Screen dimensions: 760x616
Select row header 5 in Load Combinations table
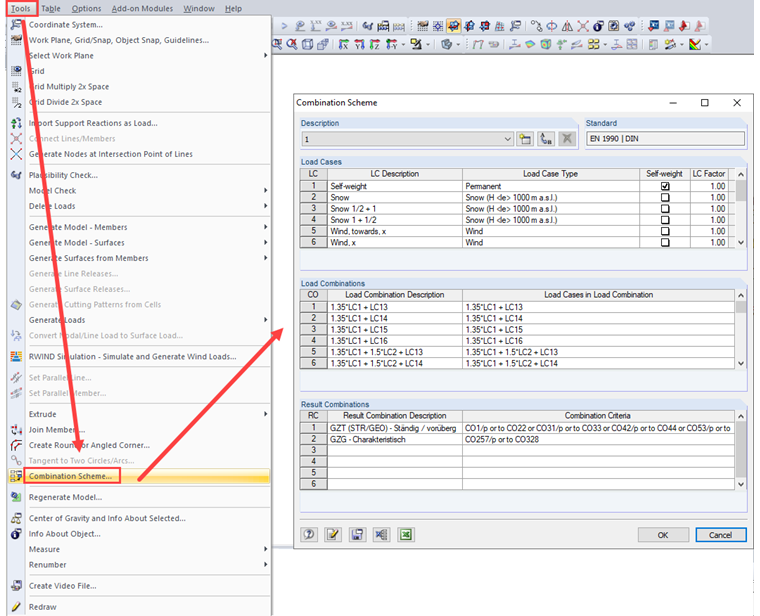coord(314,352)
